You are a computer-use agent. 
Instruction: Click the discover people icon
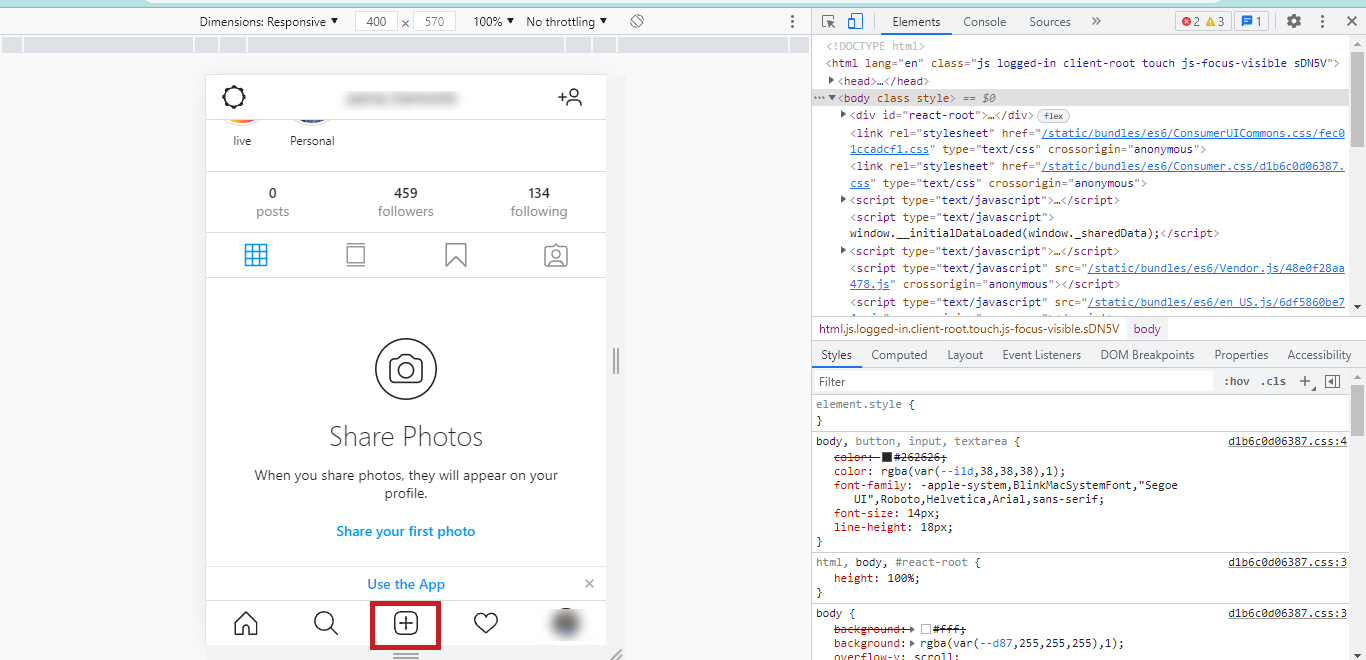click(570, 97)
